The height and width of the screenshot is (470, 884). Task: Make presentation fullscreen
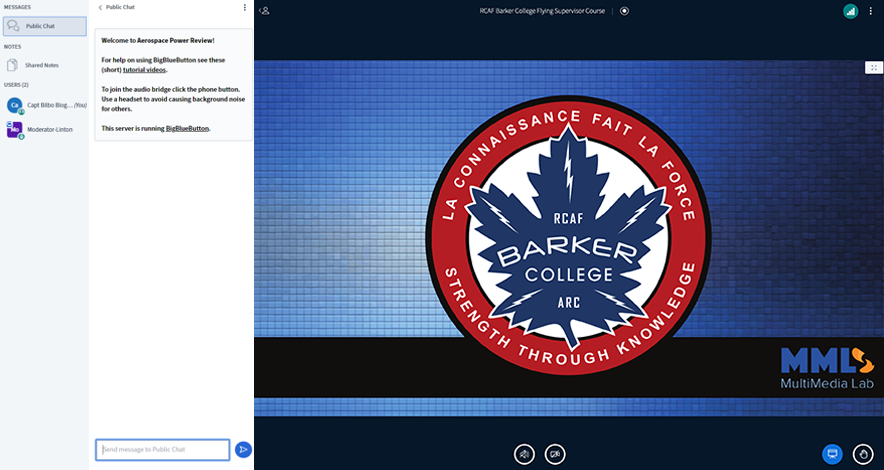coord(874,68)
